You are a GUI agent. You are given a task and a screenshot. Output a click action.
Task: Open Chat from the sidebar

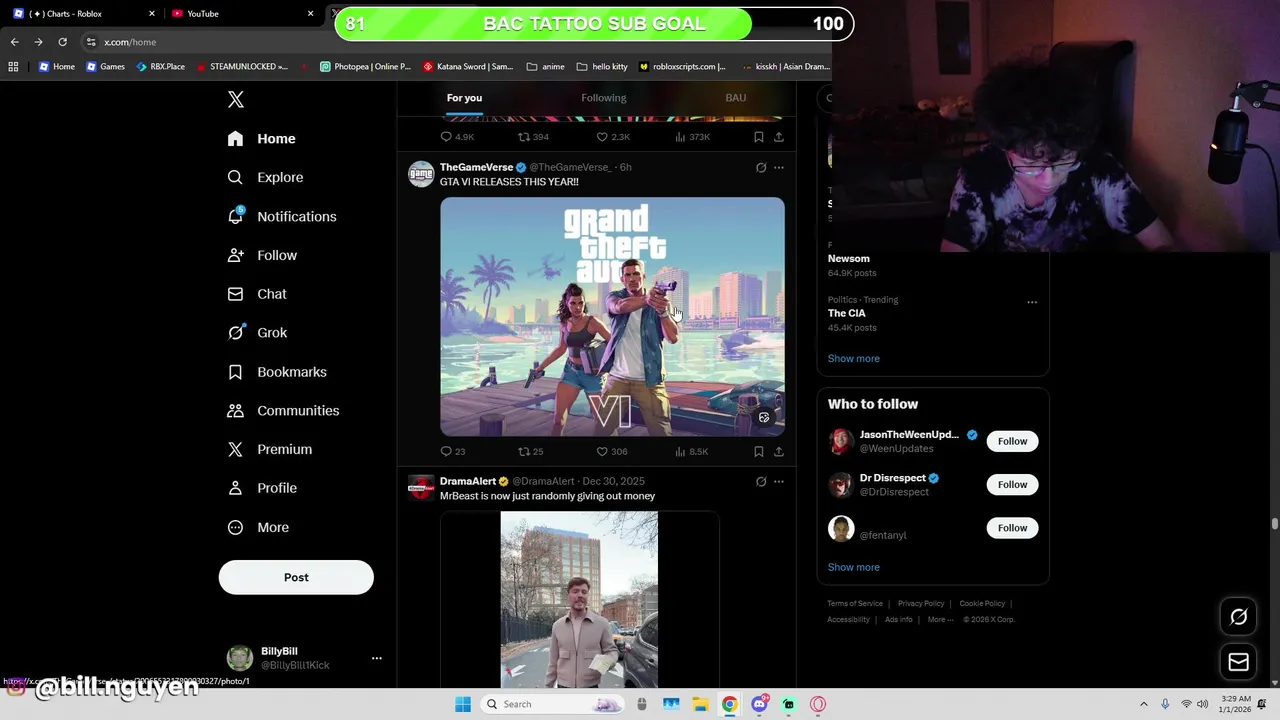258,294
